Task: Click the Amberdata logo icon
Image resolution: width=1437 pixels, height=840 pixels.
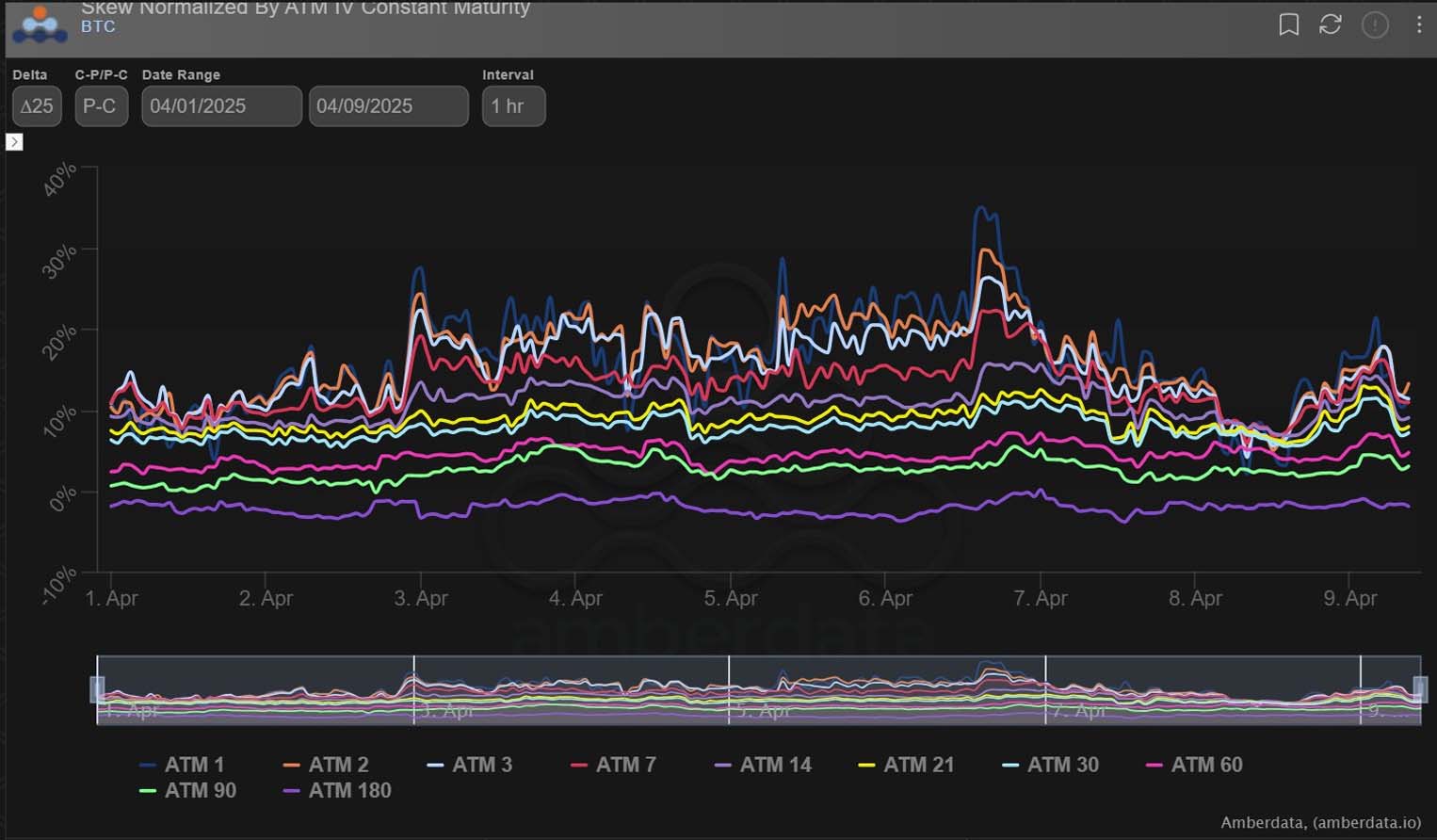Action: click(x=40, y=24)
